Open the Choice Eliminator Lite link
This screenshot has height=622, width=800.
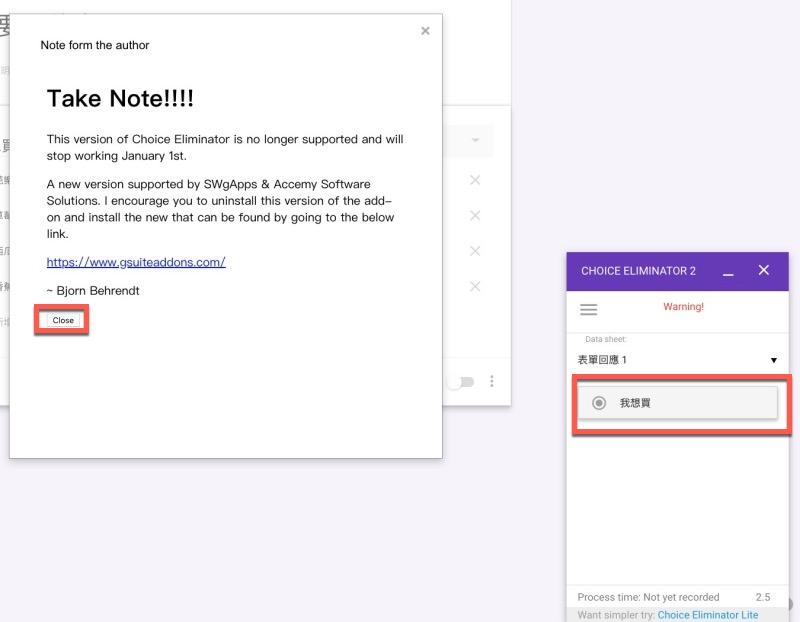708,615
